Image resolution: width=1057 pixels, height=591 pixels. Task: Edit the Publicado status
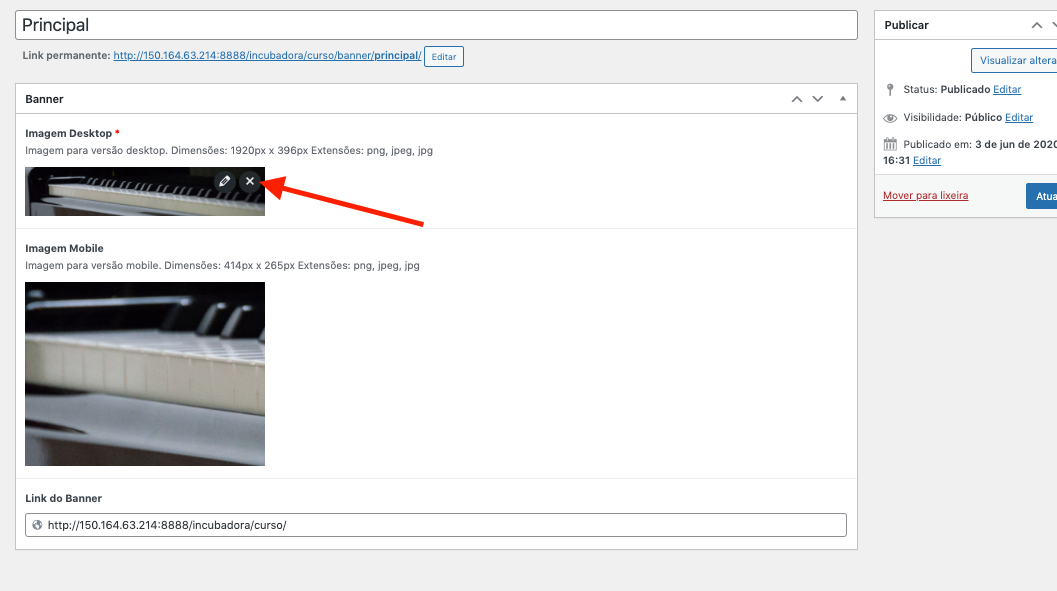pos(1007,90)
